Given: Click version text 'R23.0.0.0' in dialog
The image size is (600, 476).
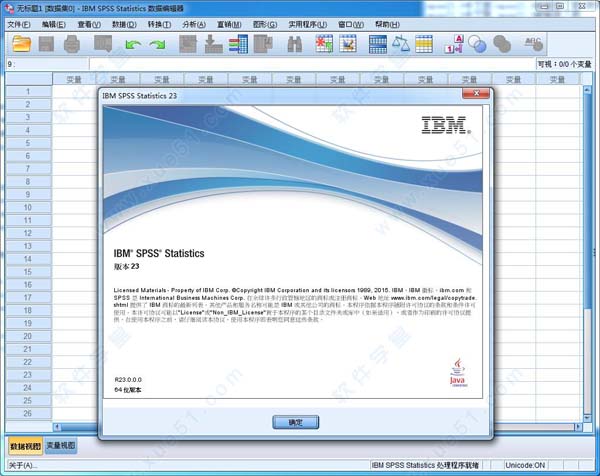Looking at the screenshot, I should [x=128, y=380].
